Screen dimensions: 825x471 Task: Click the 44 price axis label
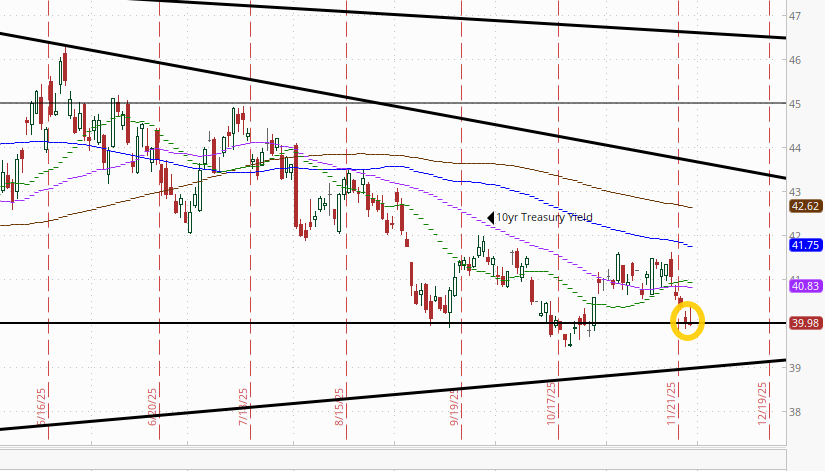pos(794,148)
